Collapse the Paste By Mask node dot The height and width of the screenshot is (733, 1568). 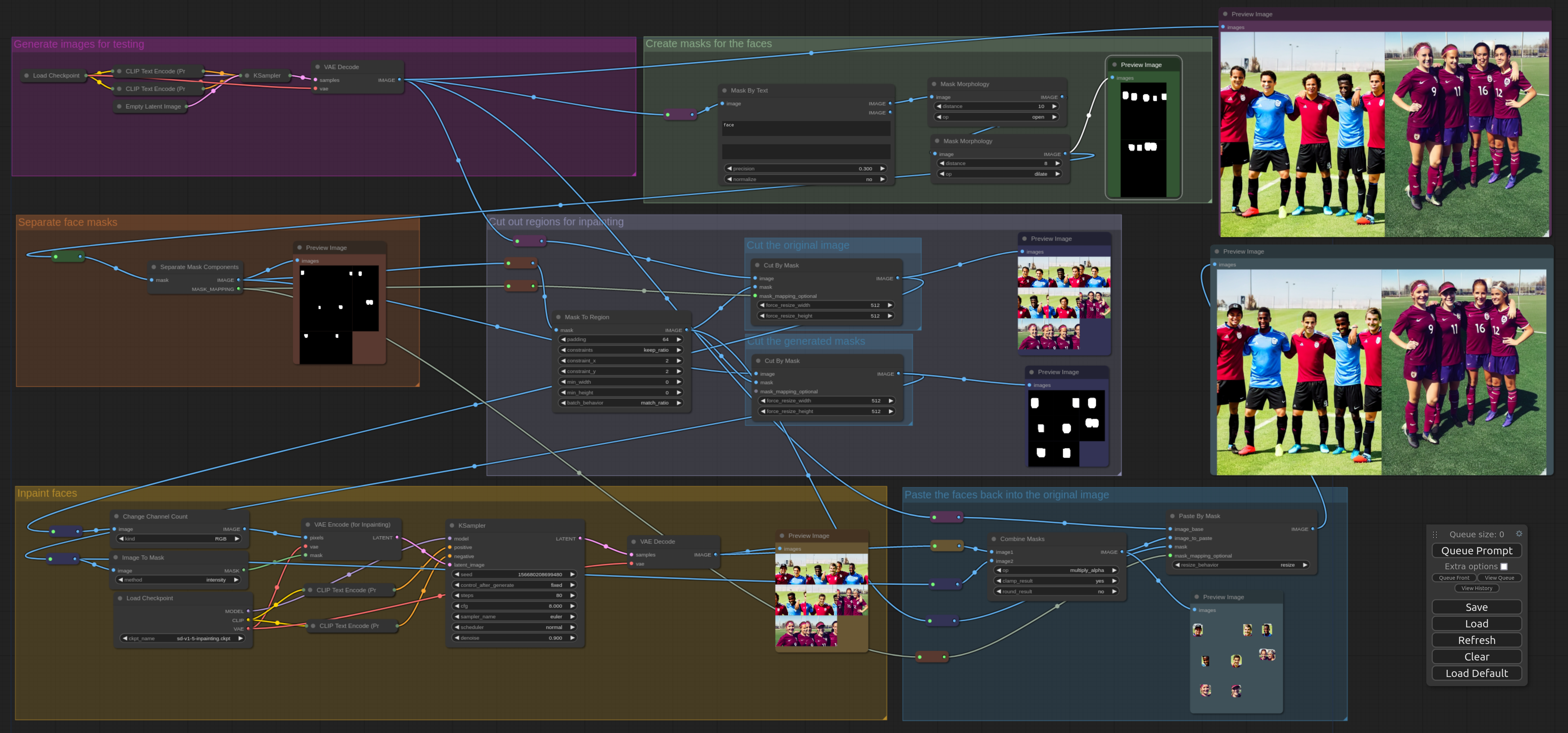click(x=1172, y=516)
